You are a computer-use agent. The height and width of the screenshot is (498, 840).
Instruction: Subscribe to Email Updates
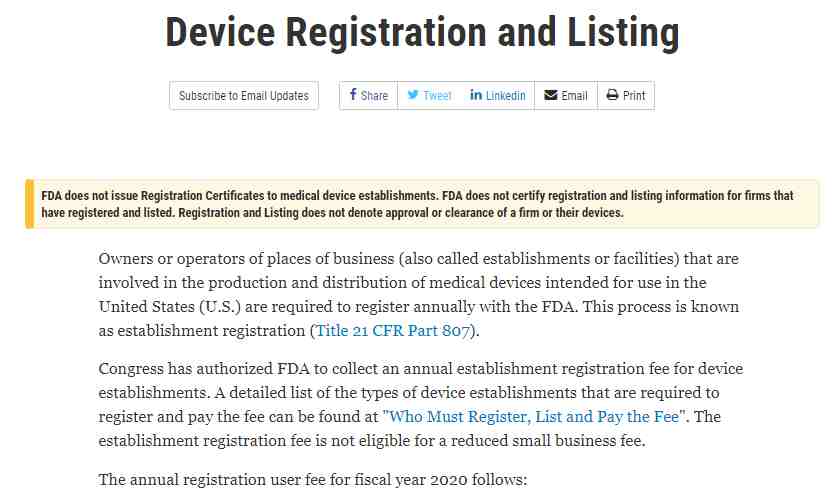244,96
